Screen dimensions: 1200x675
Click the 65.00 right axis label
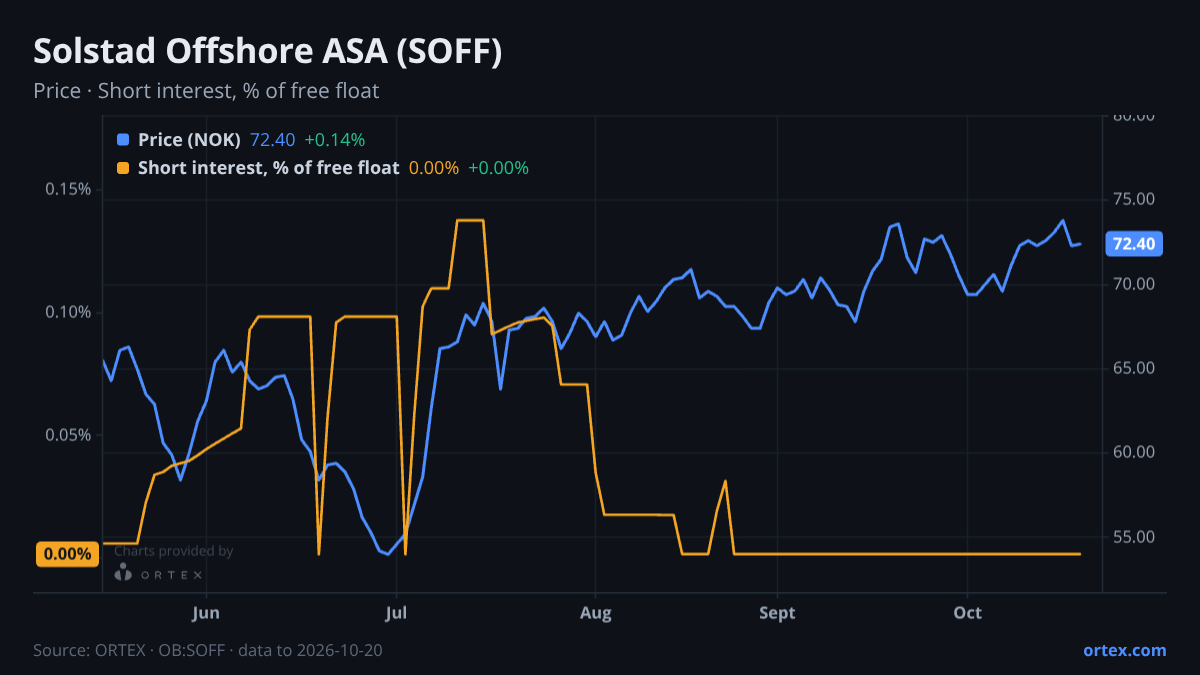coord(1133,368)
